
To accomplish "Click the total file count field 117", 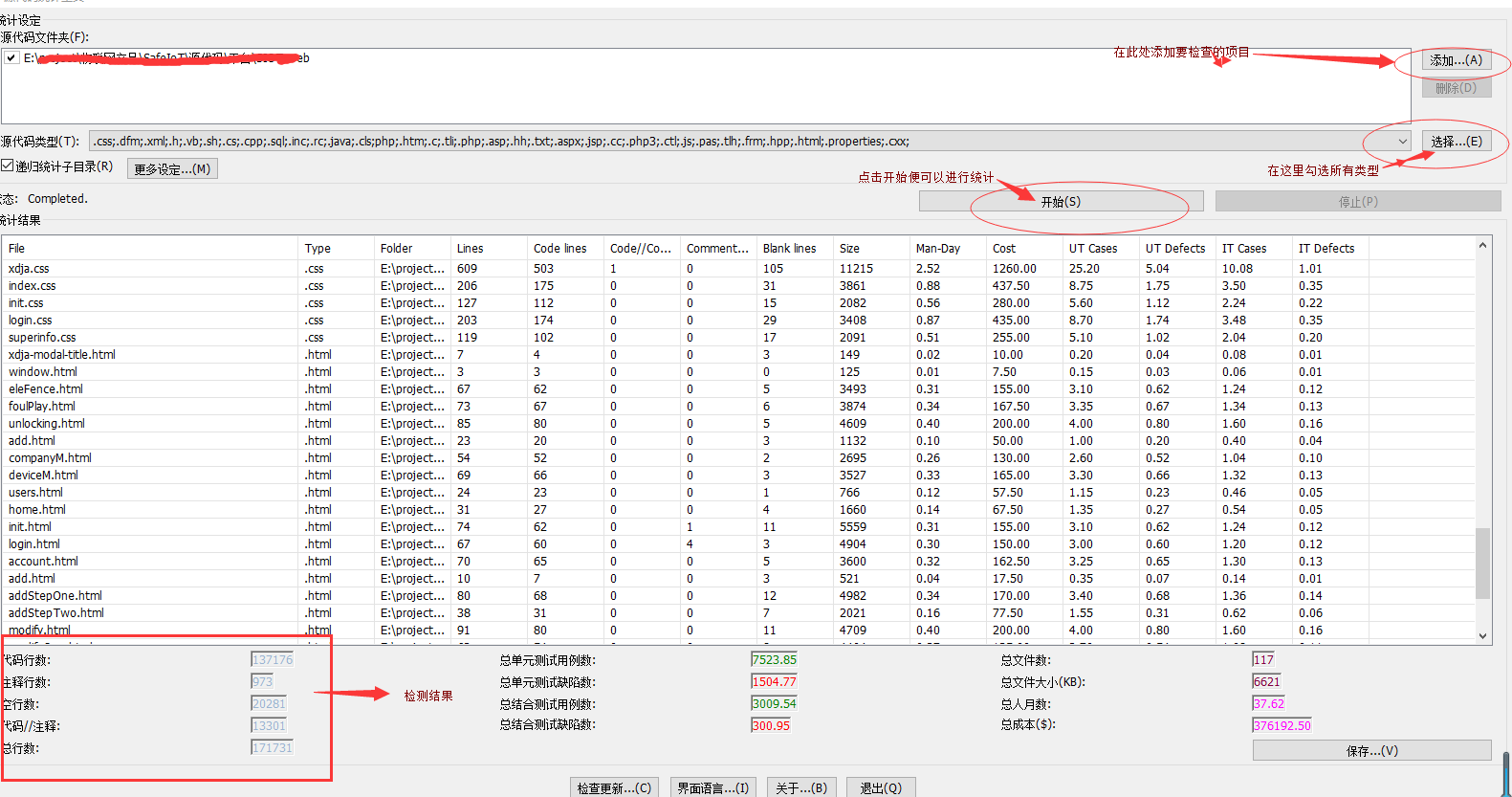I will [x=1264, y=660].
